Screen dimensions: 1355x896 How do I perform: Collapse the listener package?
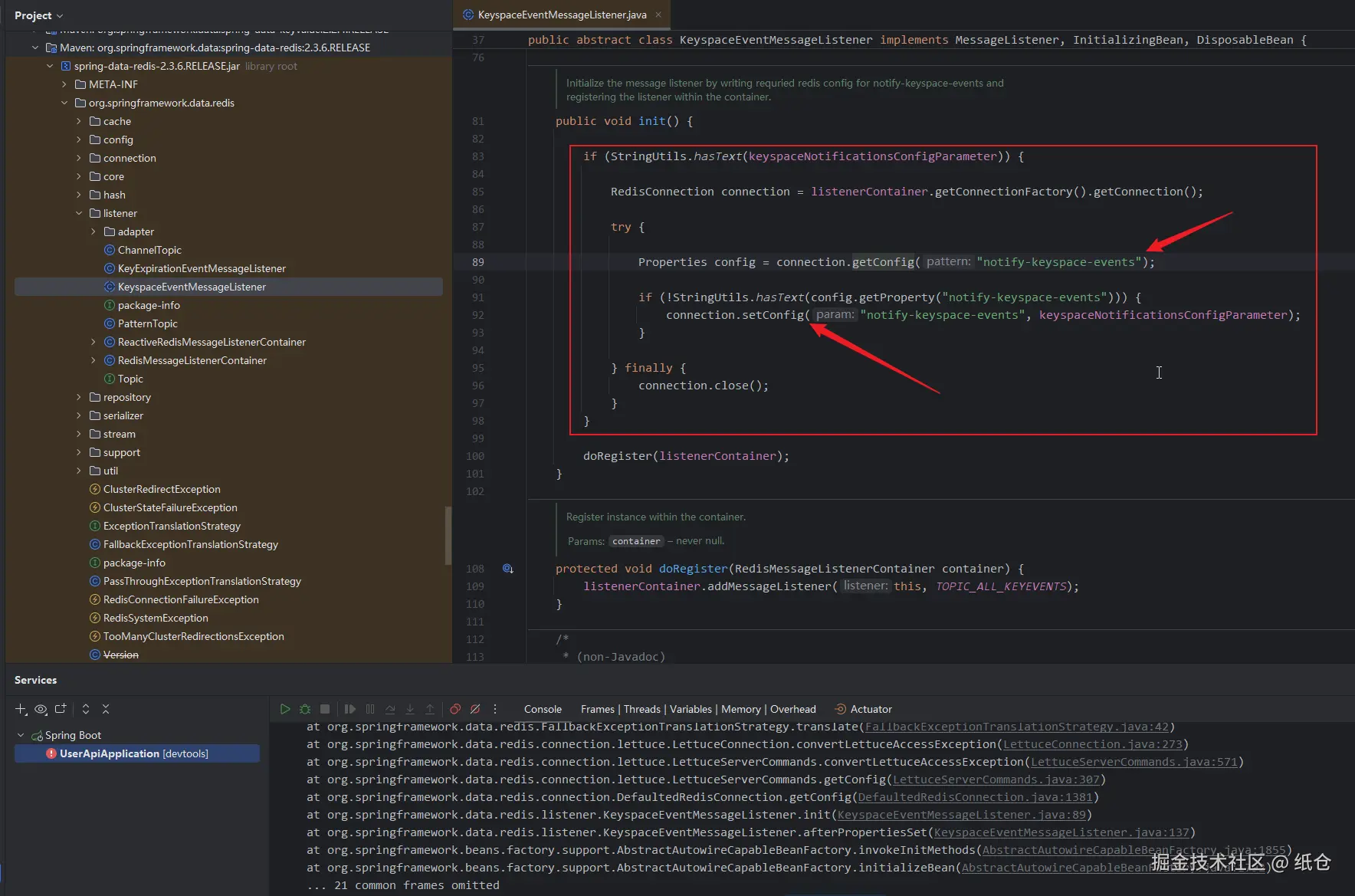tap(79, 213)
